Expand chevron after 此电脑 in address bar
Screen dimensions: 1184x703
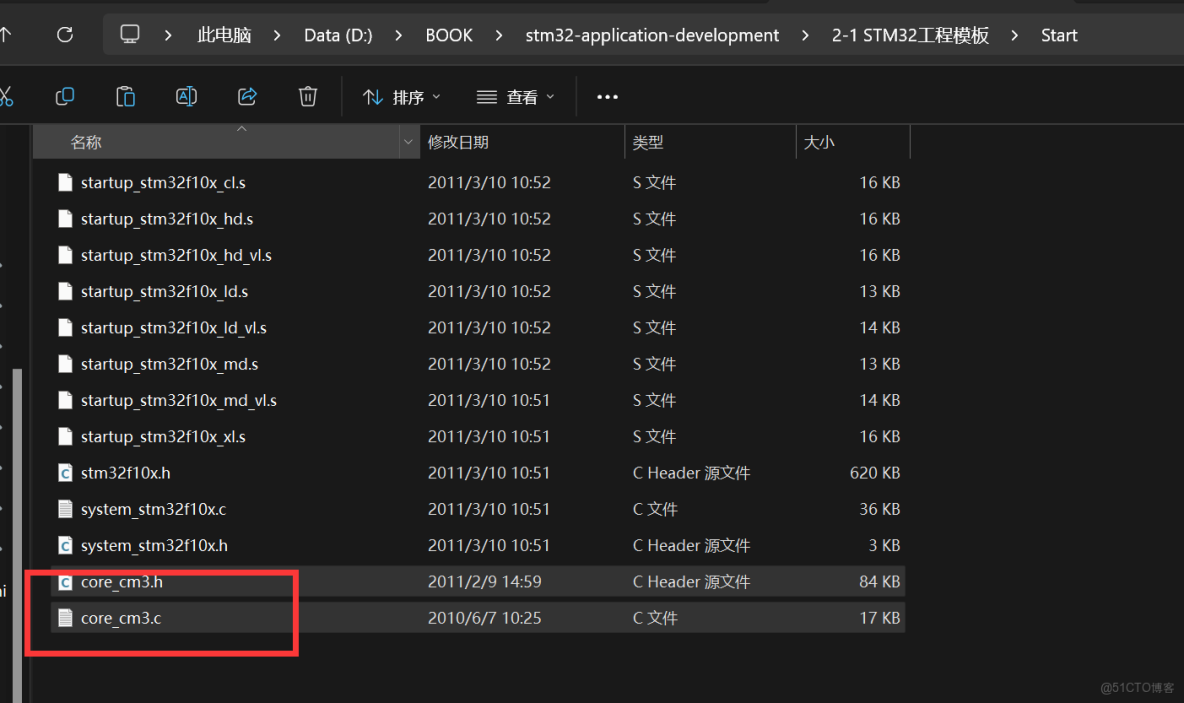click(x=277, y=35)
